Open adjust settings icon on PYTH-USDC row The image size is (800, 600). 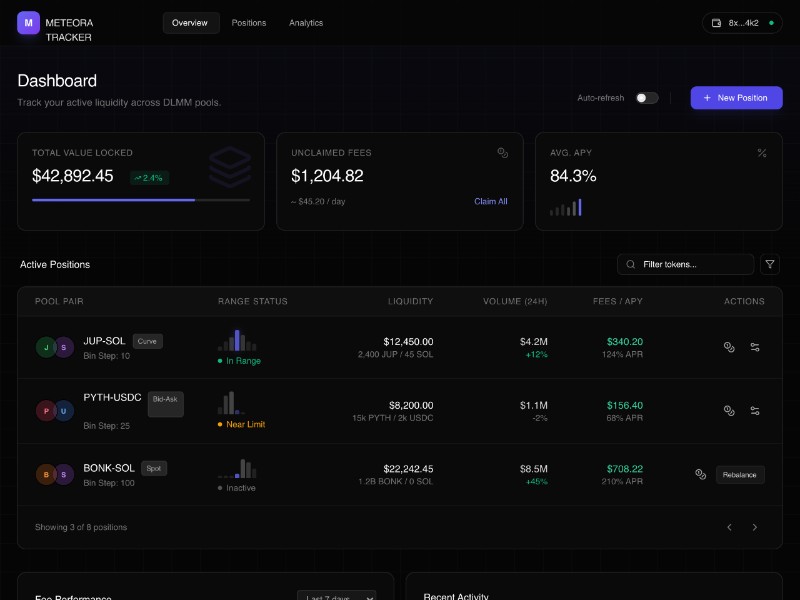(756, 410)
